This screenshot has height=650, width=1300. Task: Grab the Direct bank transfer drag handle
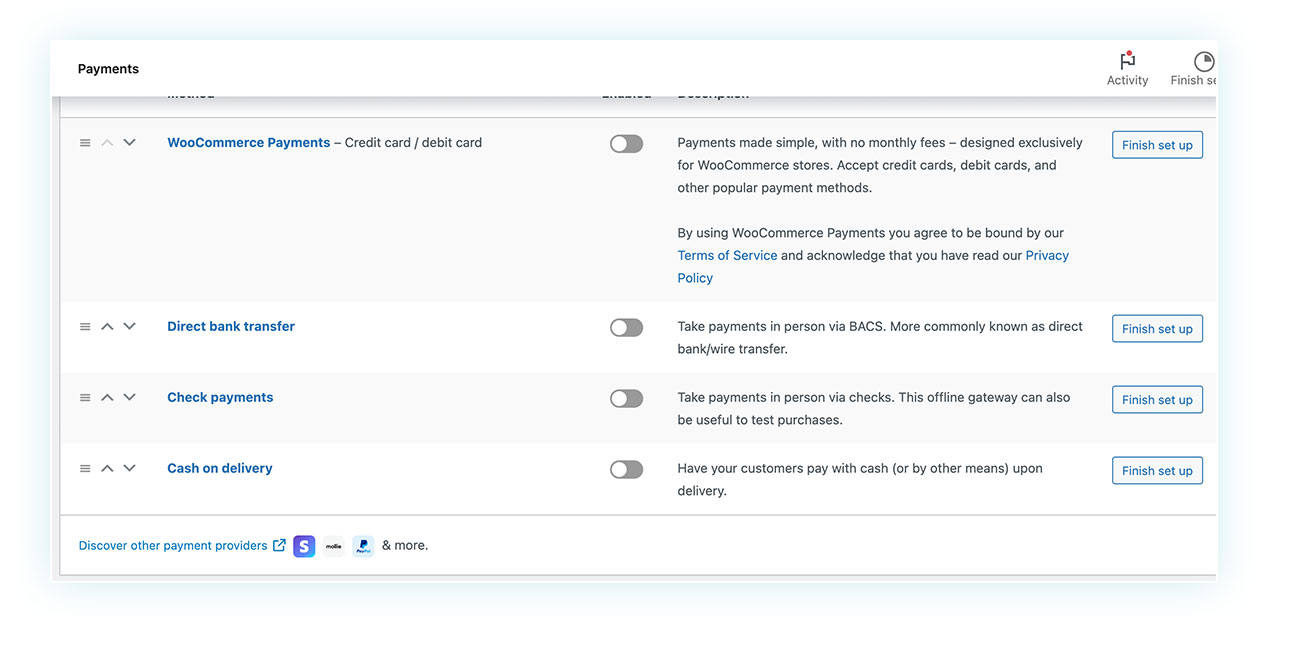click(x=85, y=327)
